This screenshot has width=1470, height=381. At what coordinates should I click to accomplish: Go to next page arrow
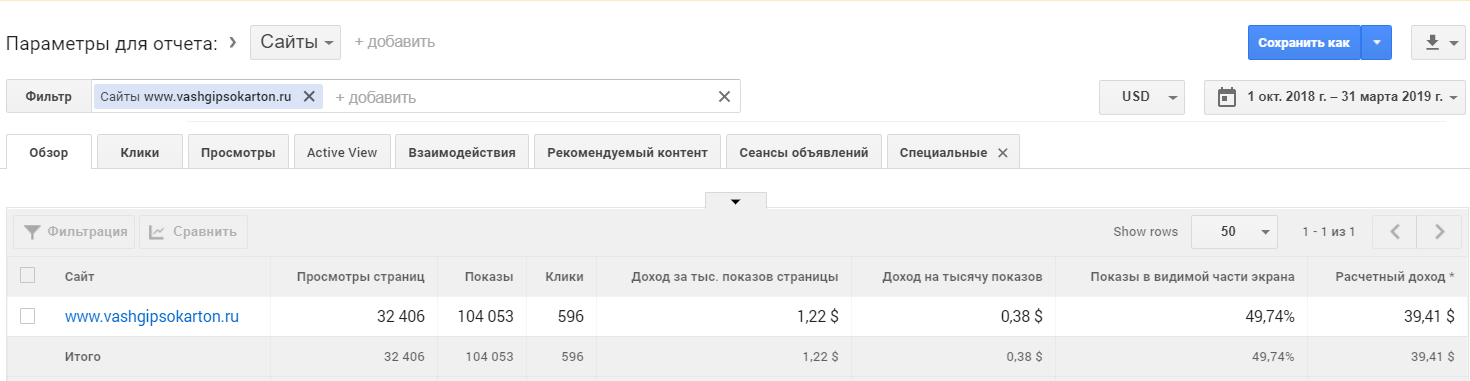point(1440,232)
